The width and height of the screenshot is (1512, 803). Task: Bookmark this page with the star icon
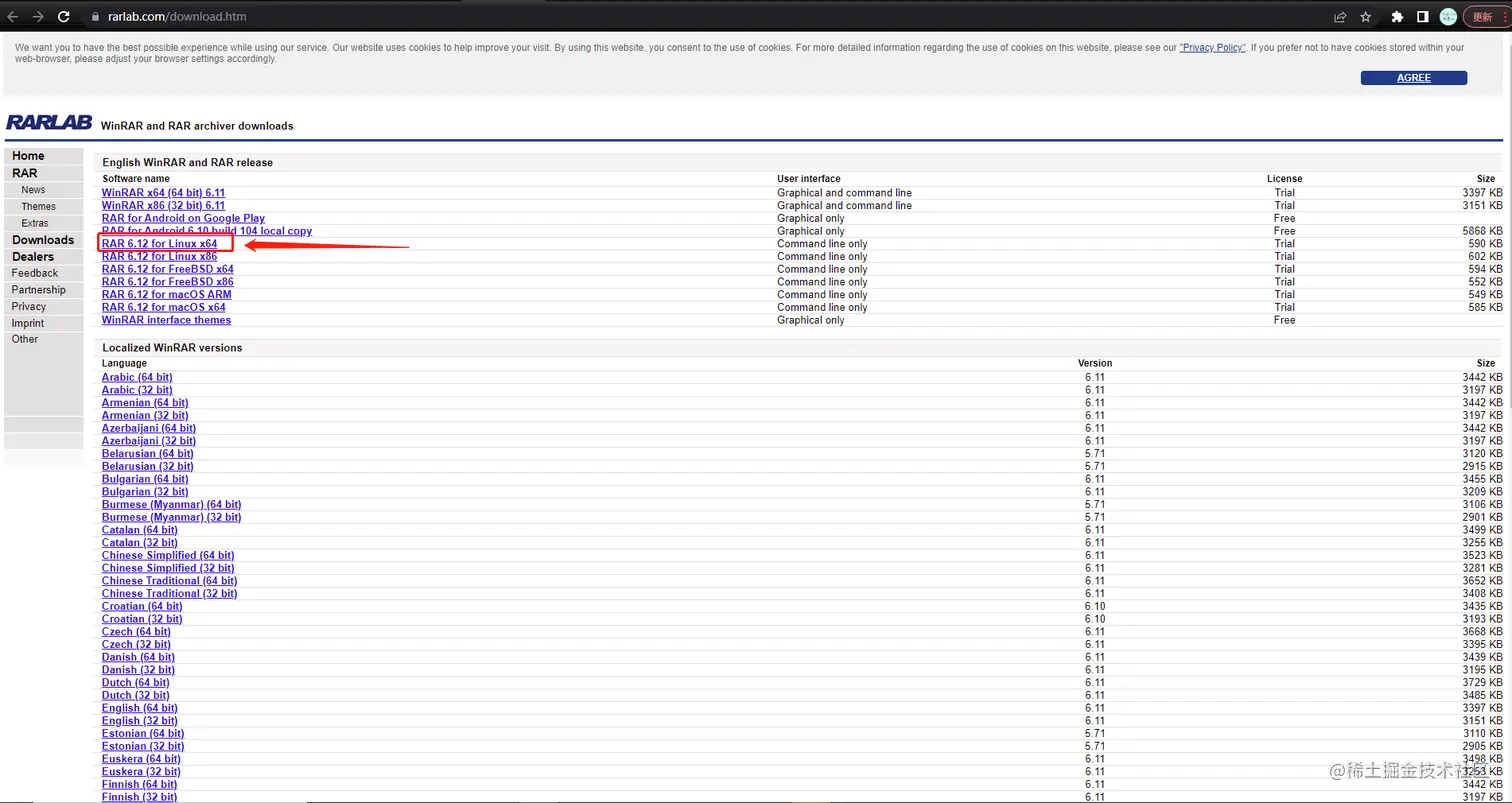(1367, 17)
